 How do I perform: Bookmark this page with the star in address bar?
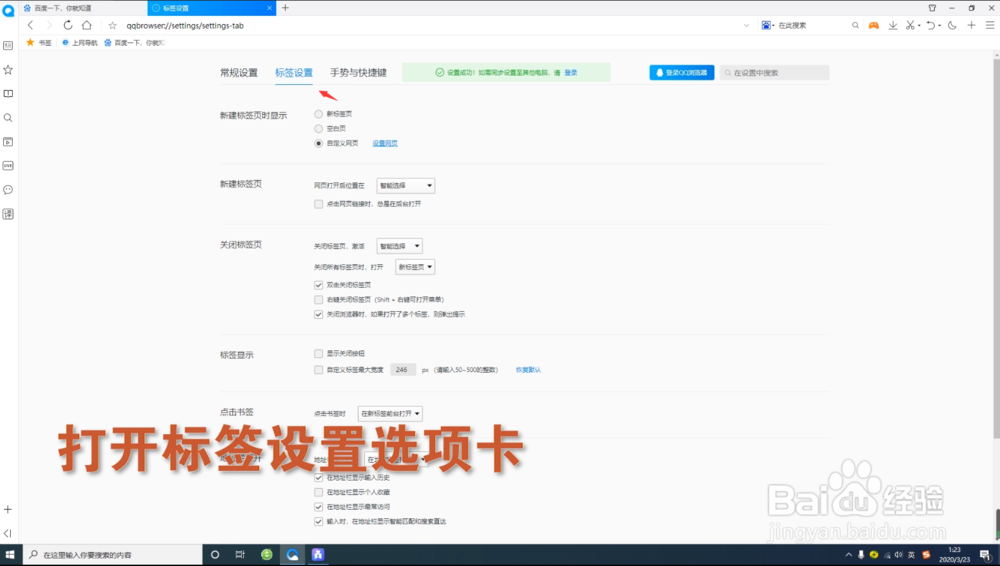[x=112, y=26]
